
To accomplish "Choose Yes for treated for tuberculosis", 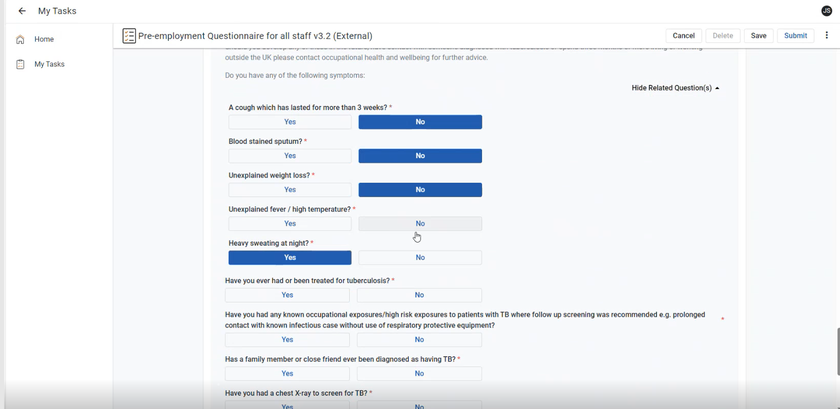I will pos(287,295).
